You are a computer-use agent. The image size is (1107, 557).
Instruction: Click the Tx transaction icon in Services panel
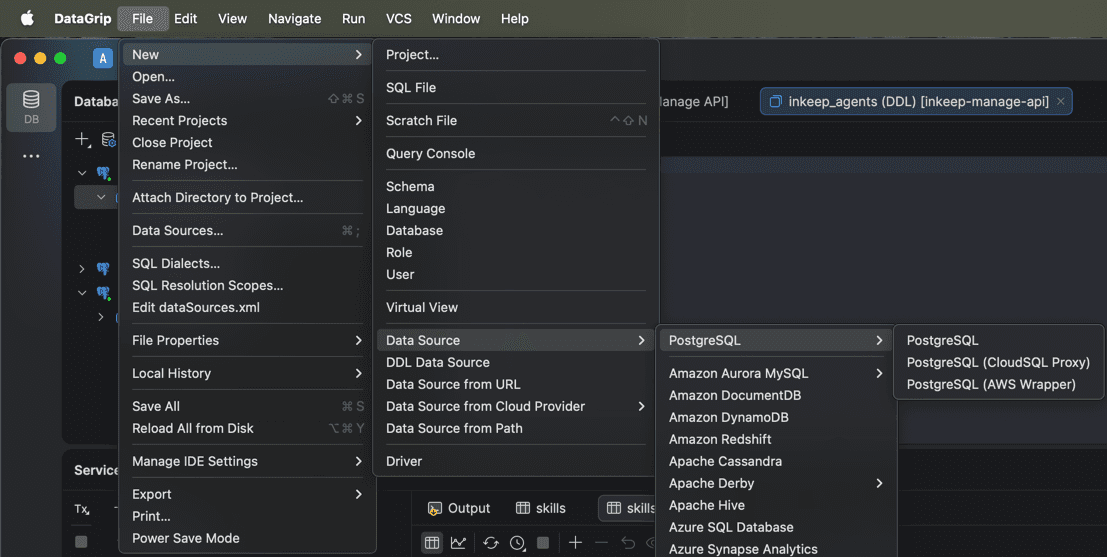pyautogui.click(x=82, y=509)
